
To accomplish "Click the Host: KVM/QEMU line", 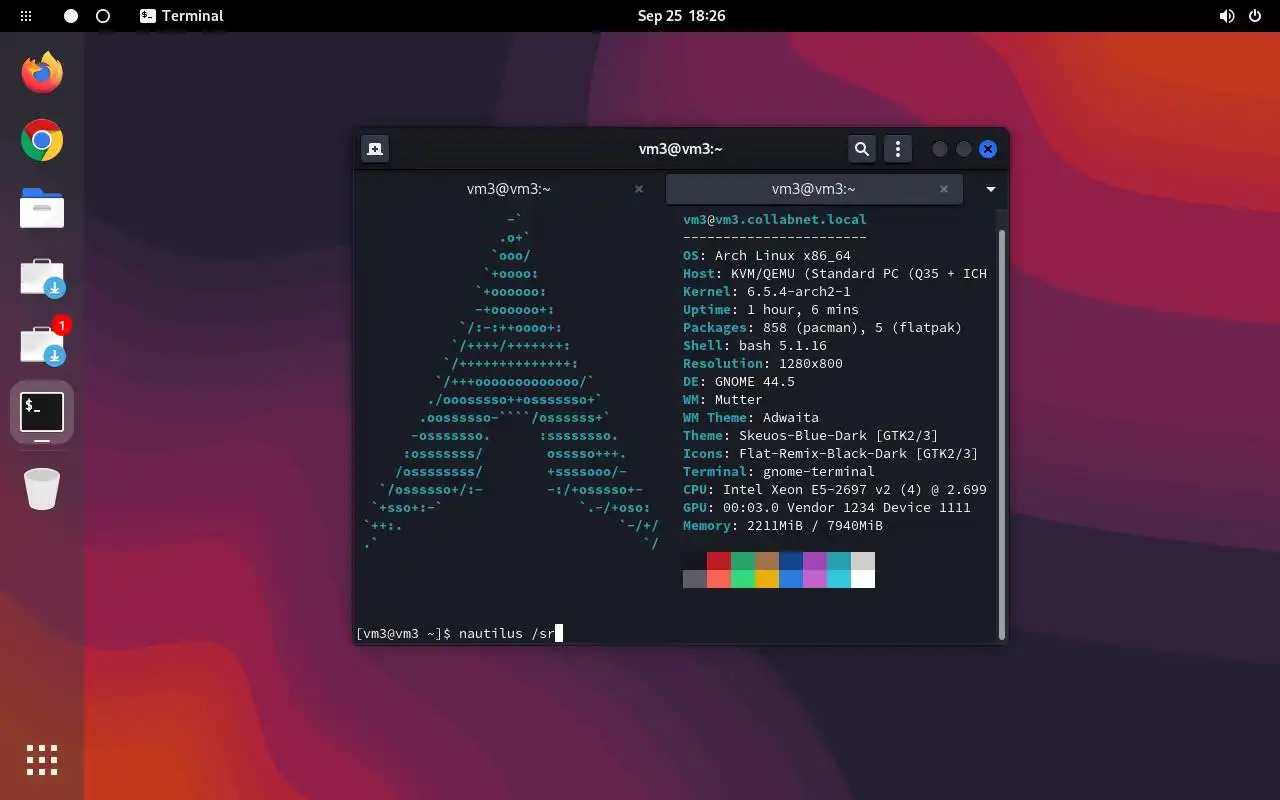I will 835,274.
